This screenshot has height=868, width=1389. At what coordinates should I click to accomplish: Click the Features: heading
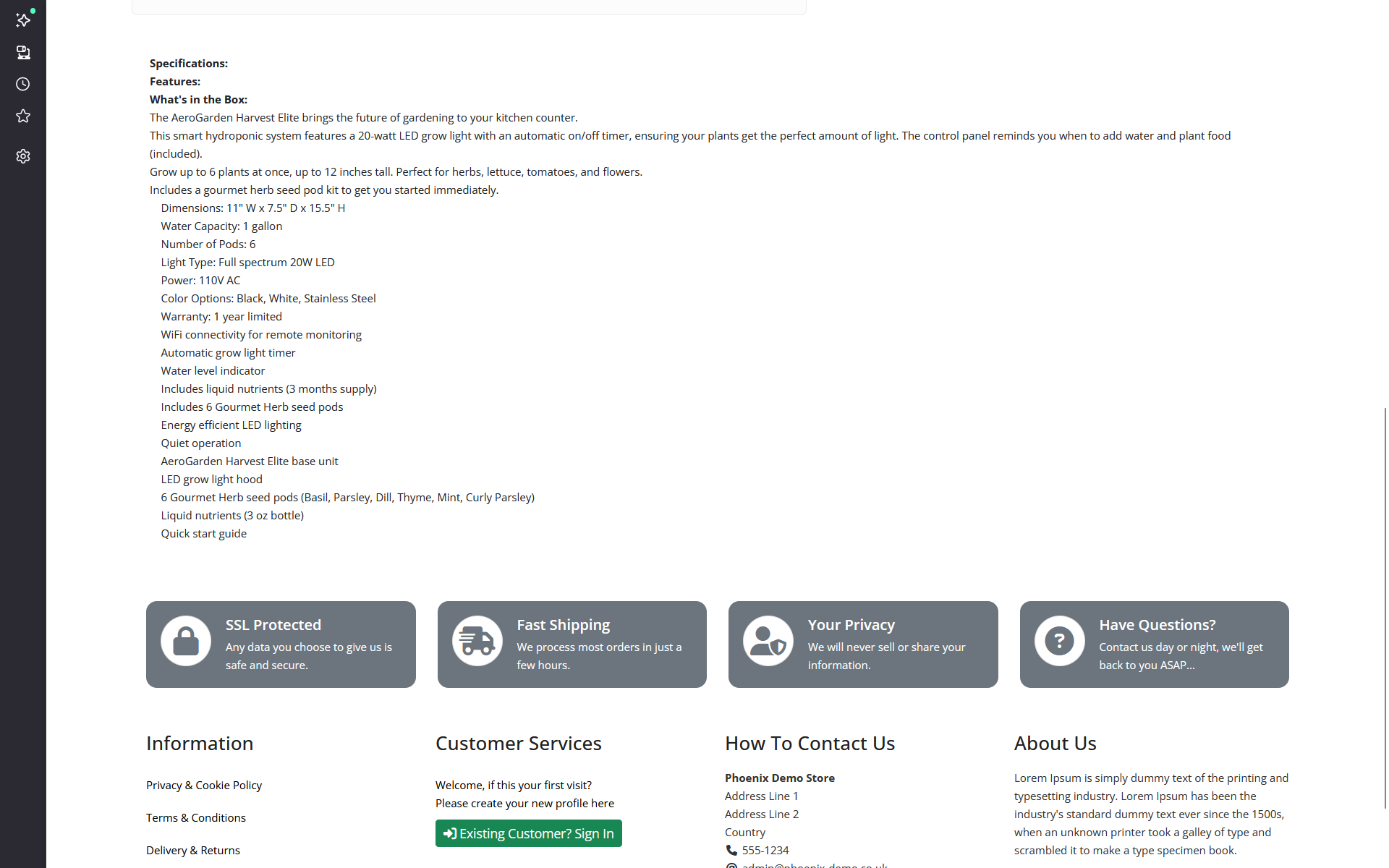(175, 82)
